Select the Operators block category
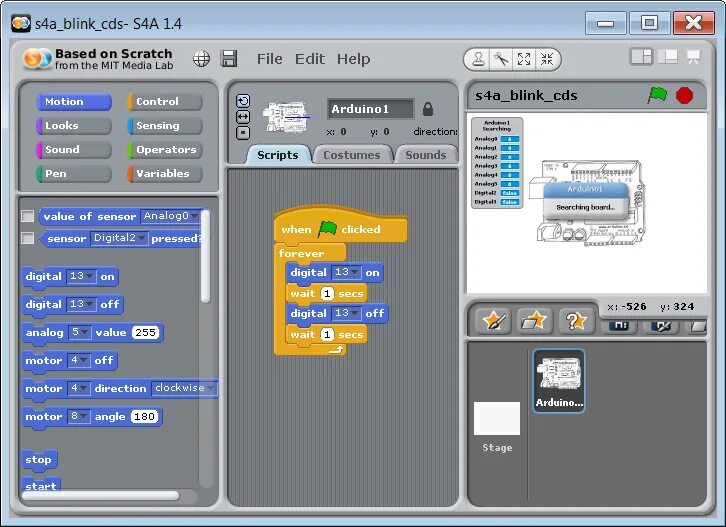 pos(165,150)
